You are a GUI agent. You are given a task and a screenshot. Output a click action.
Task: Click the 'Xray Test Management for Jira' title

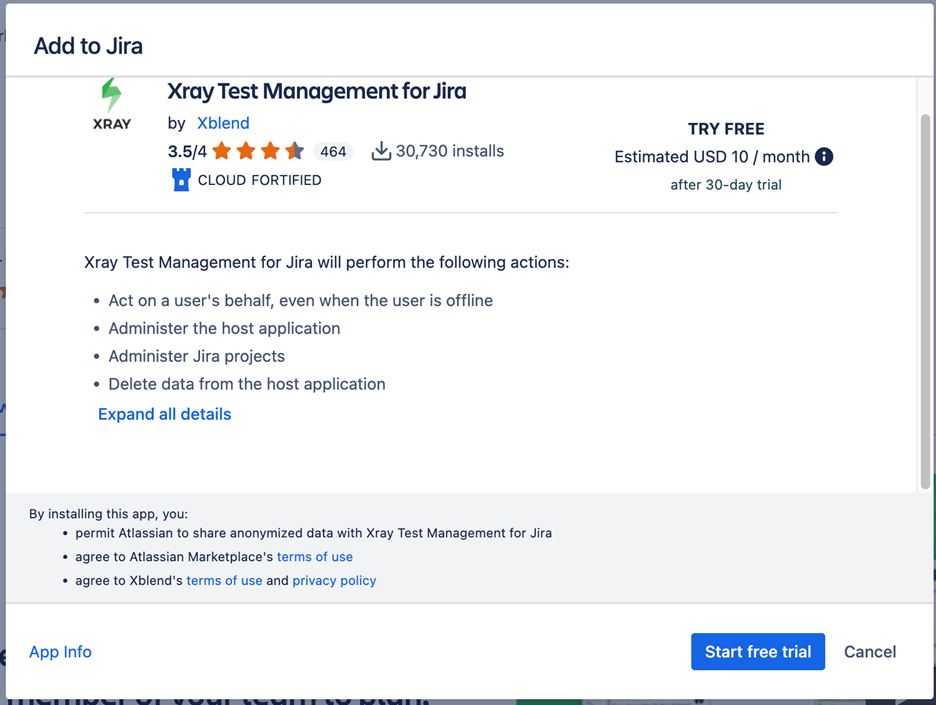tap(317, 91)
